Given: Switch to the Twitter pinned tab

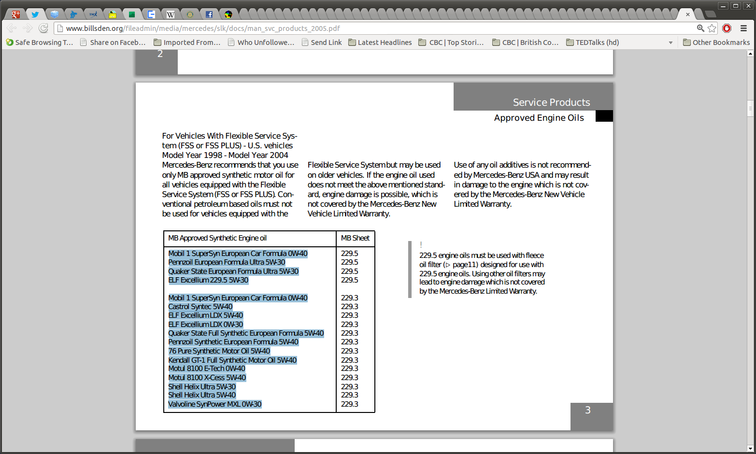Looking at the screenshot, I should pos(35,14).
